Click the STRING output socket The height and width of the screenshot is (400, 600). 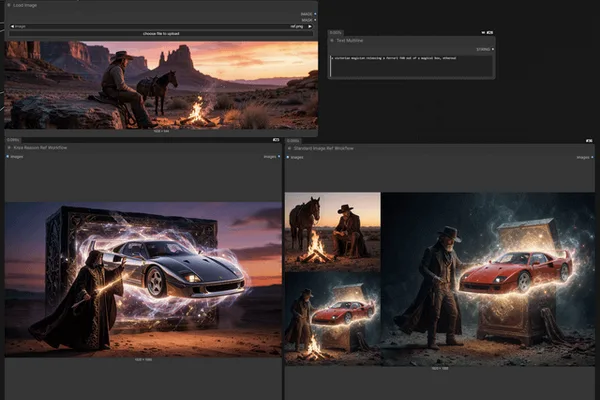(x=493, y=49)
